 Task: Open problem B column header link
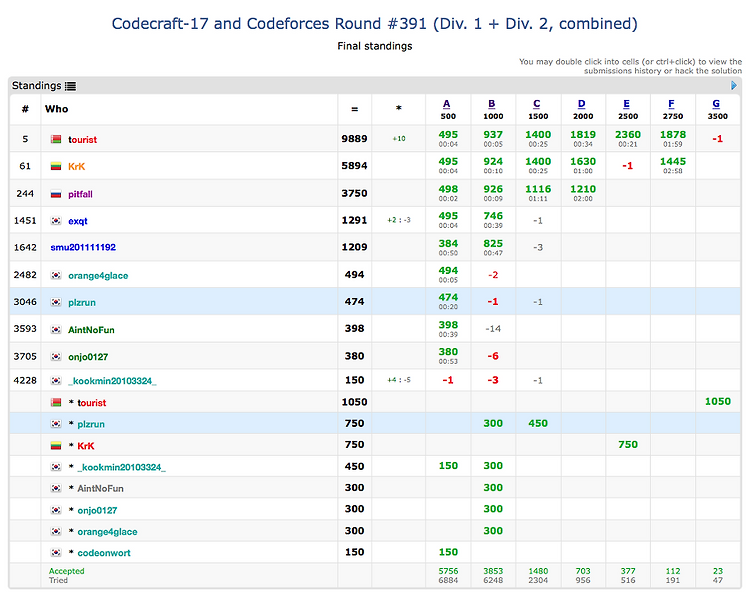(x=491, y=104)
